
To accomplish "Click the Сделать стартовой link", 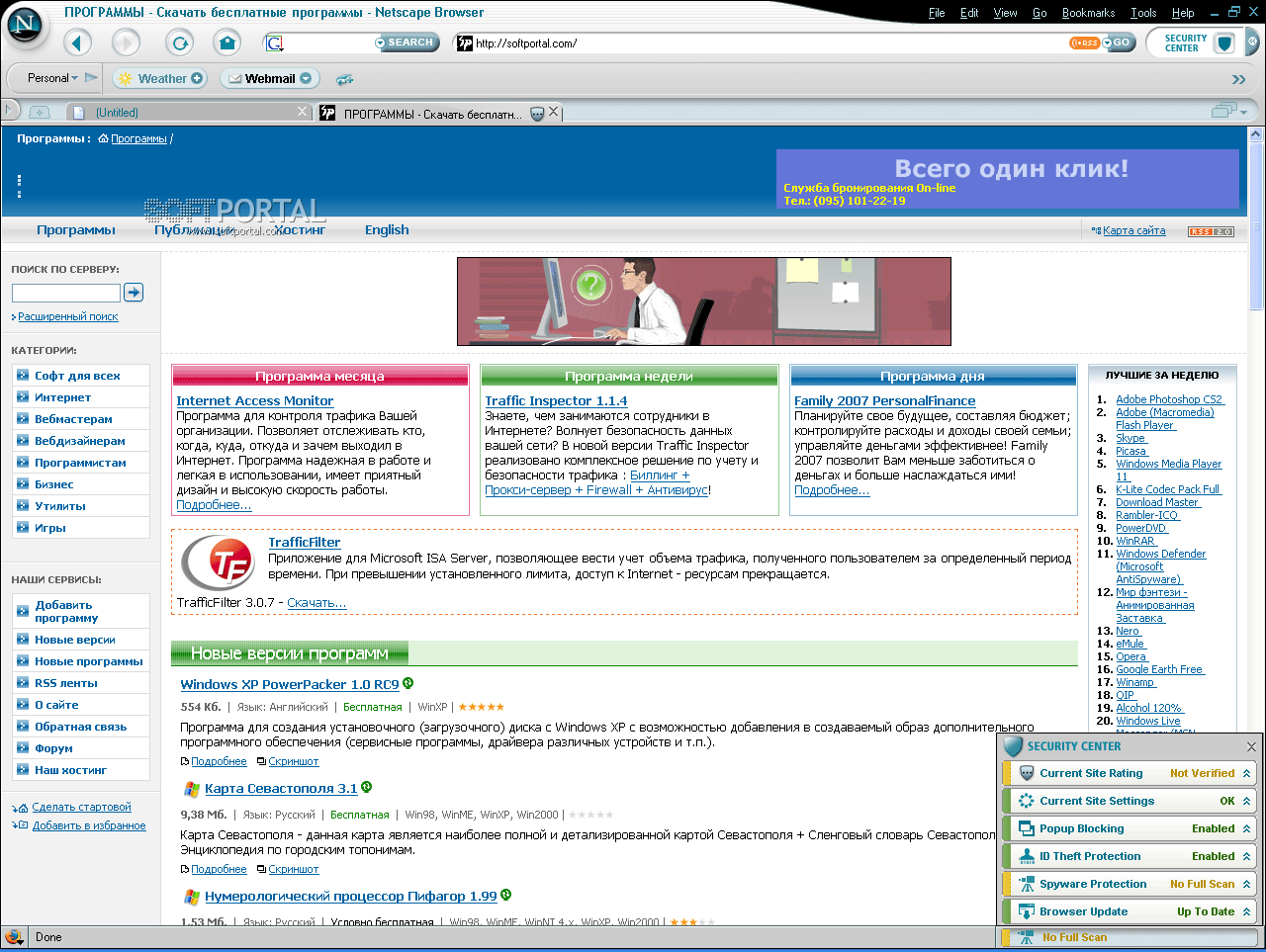I will pos(81,807).
